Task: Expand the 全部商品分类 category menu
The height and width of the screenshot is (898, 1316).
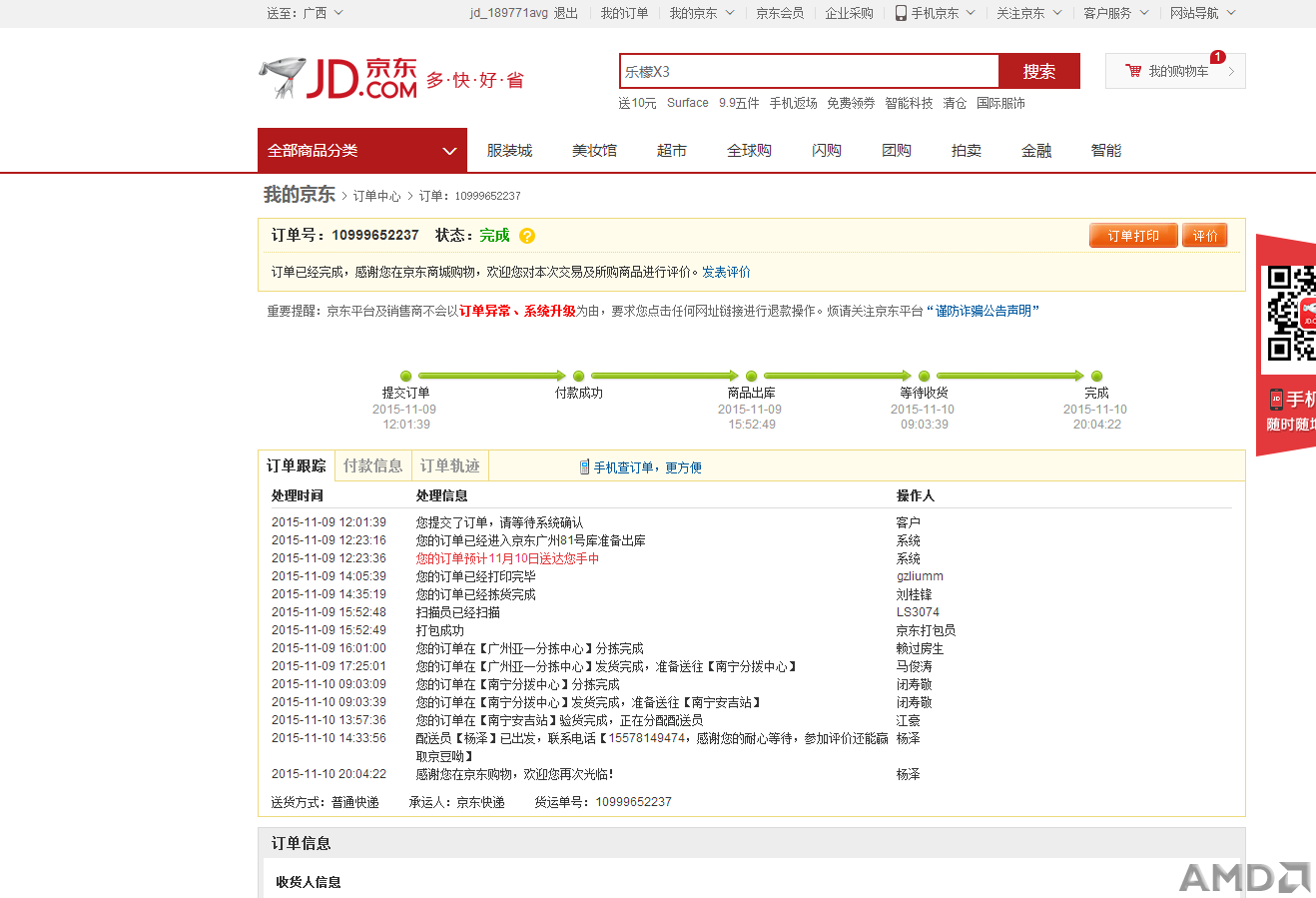Action: (362, 151)
